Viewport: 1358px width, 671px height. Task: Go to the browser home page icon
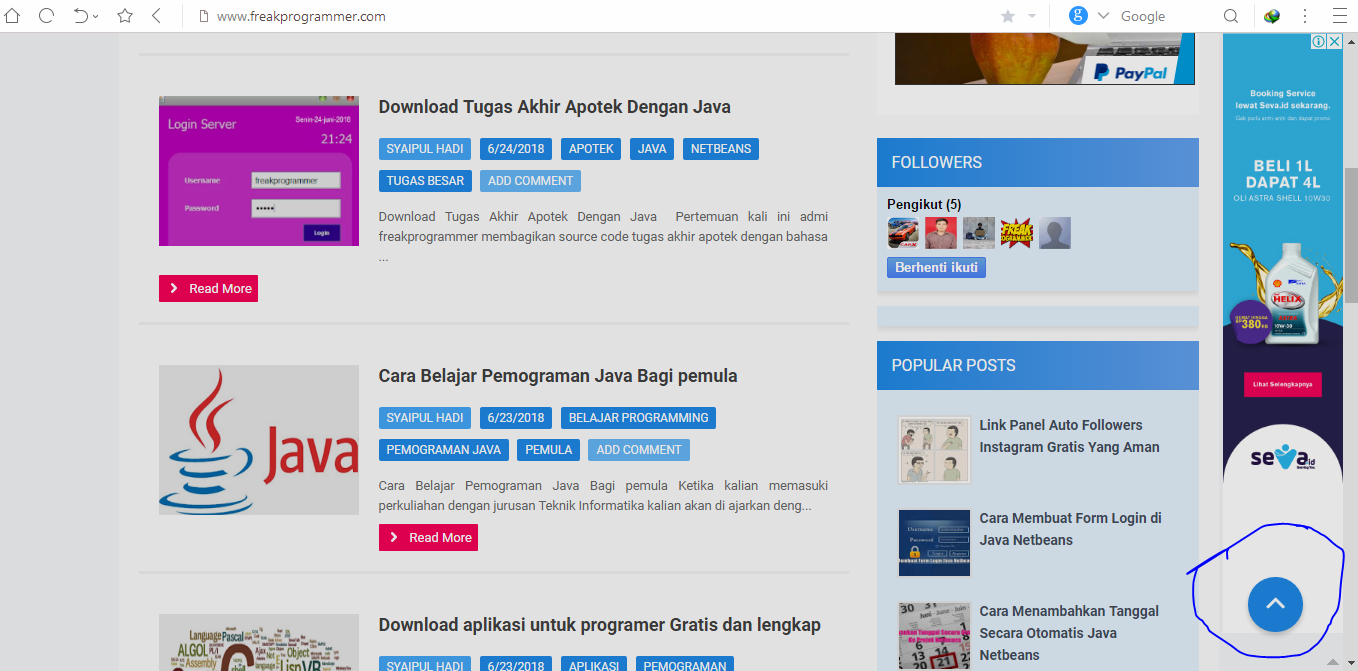point(13,16)
